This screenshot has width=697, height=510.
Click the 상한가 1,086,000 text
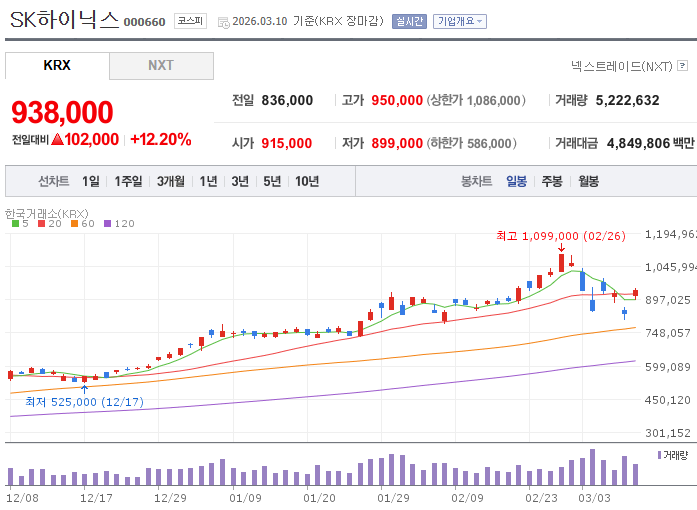pos(476,100)
